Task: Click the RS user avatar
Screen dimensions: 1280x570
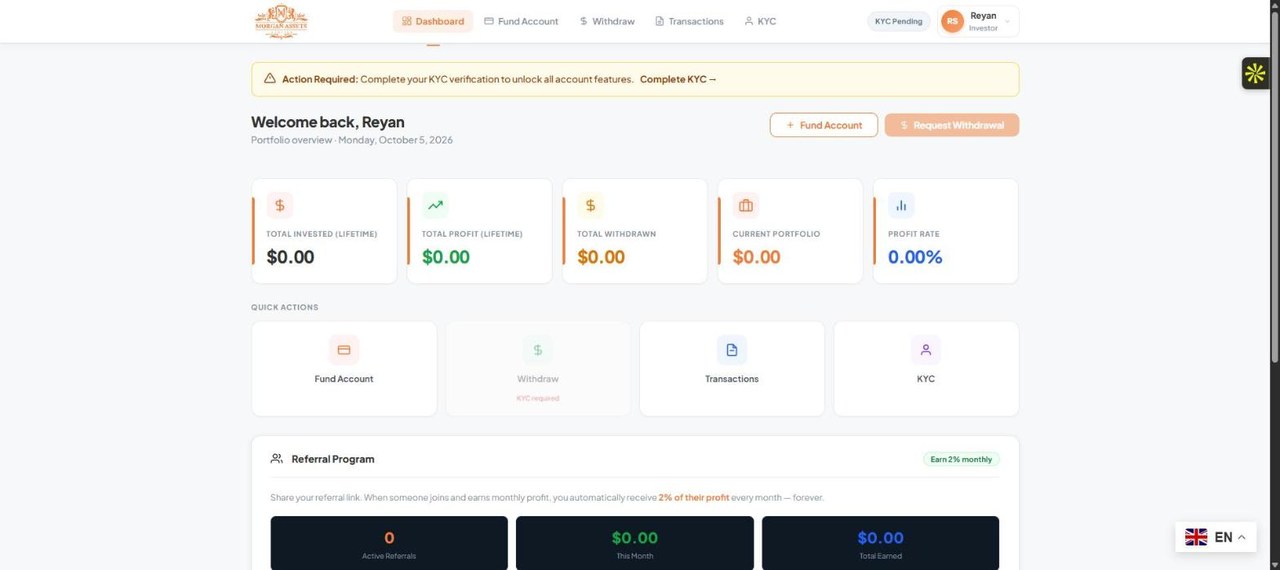Action: point(952,21)
